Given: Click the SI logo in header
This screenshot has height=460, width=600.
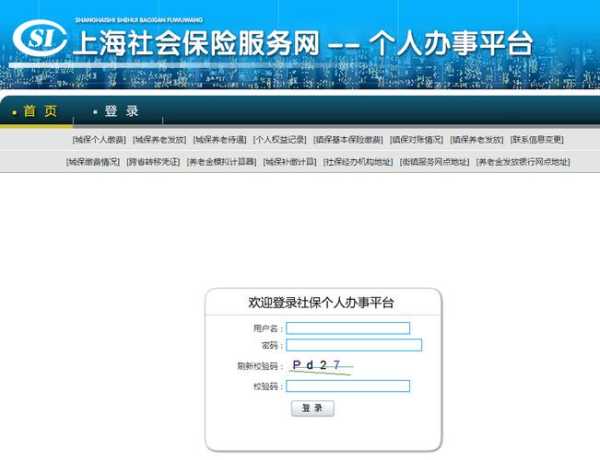Looking at the screenshot, I should point(40,38).
